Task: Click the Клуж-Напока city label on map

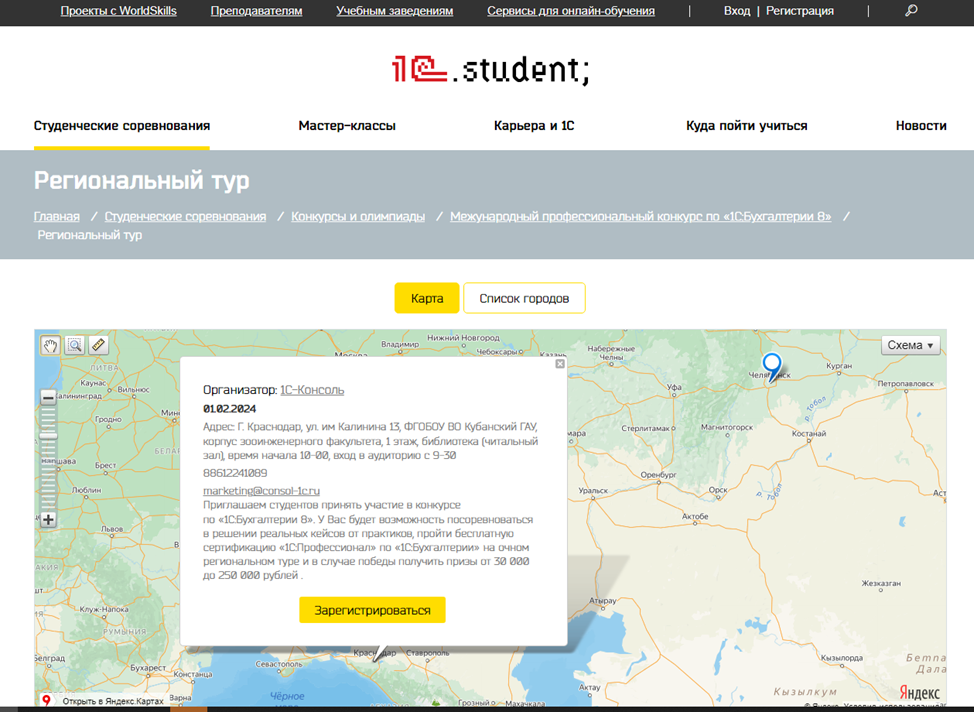Action: (104, 609)
